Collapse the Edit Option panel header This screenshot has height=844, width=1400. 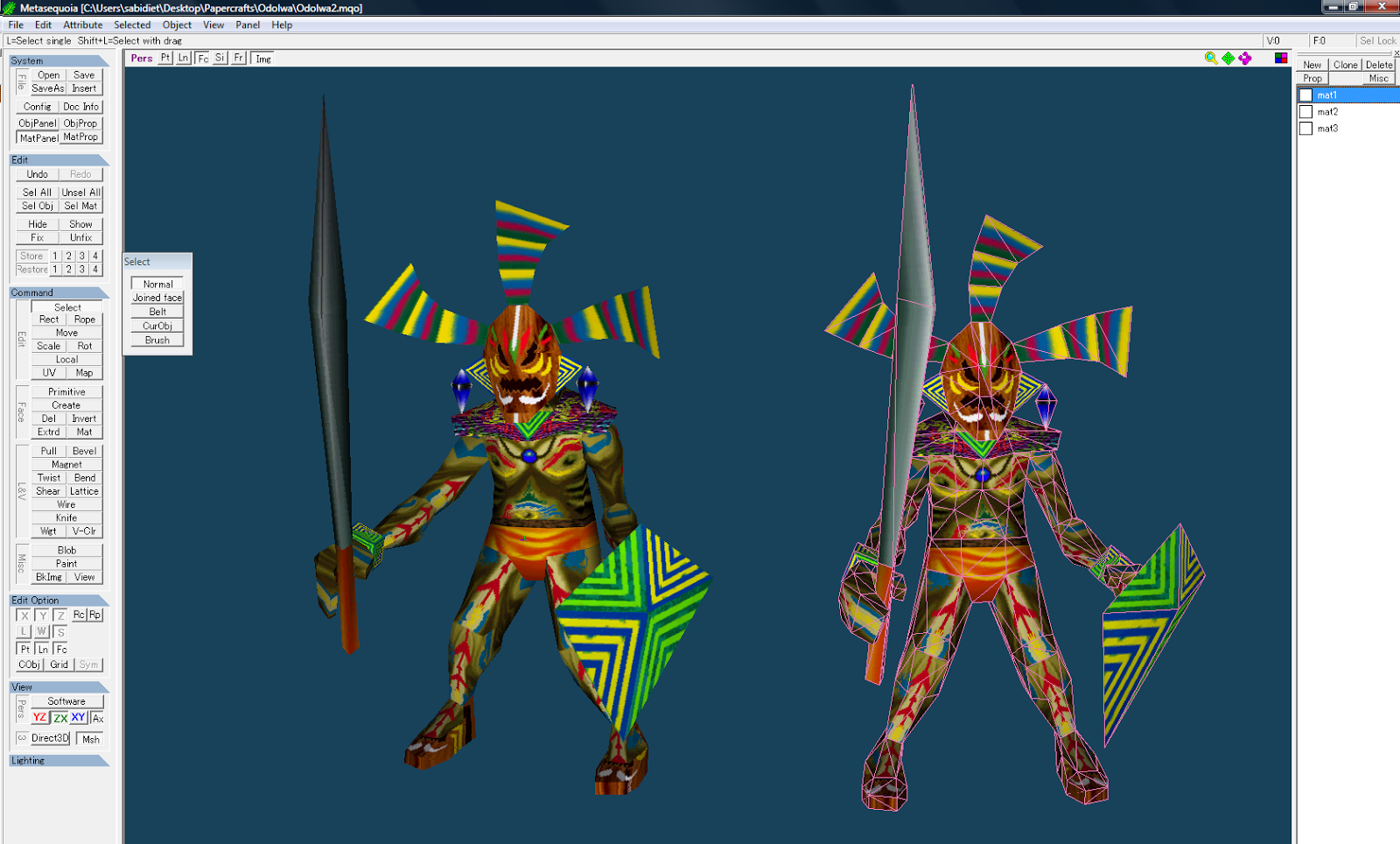59,601
